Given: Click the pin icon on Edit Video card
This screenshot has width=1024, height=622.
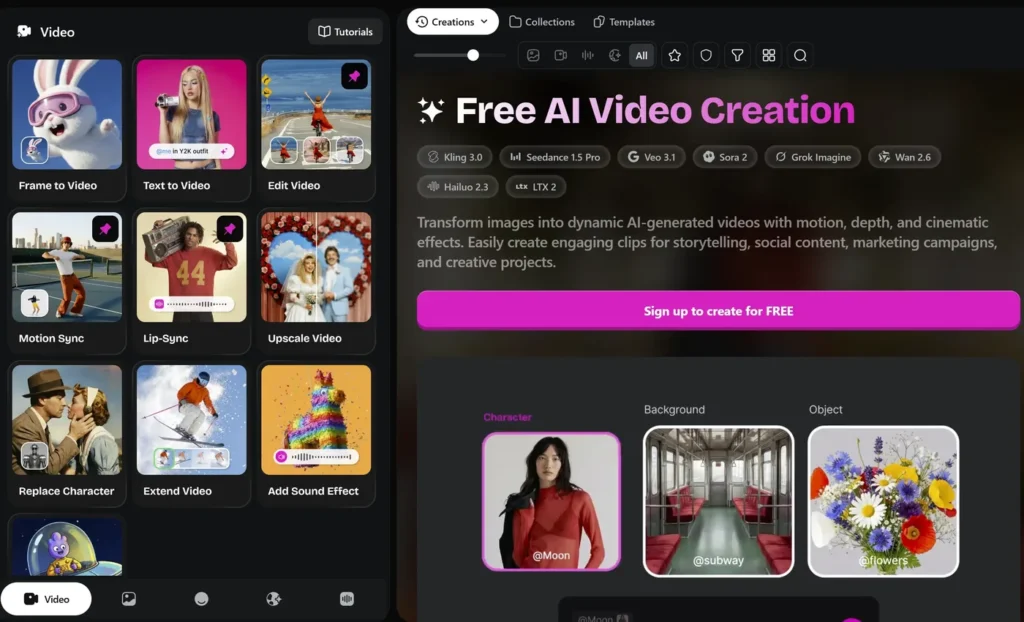Looking at the screenshot, I should 355,76.
